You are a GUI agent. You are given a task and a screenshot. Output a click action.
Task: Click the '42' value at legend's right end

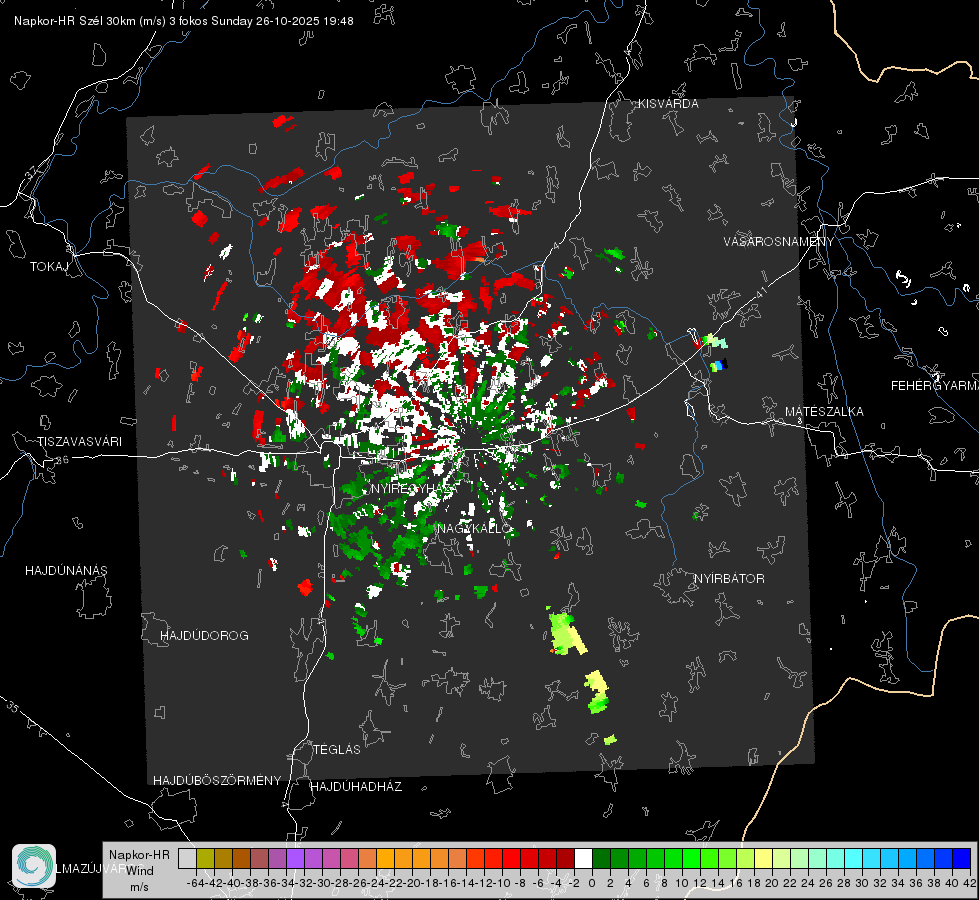(969, 883)
